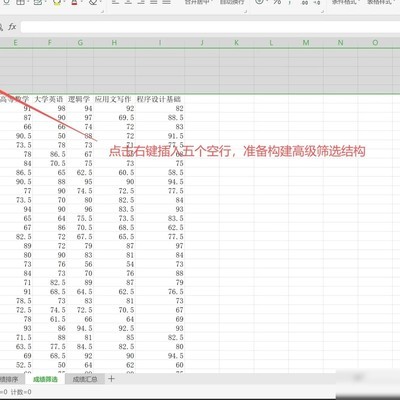
Task: Click the 高等数学 header cell
Action: [x=15, y=99]
